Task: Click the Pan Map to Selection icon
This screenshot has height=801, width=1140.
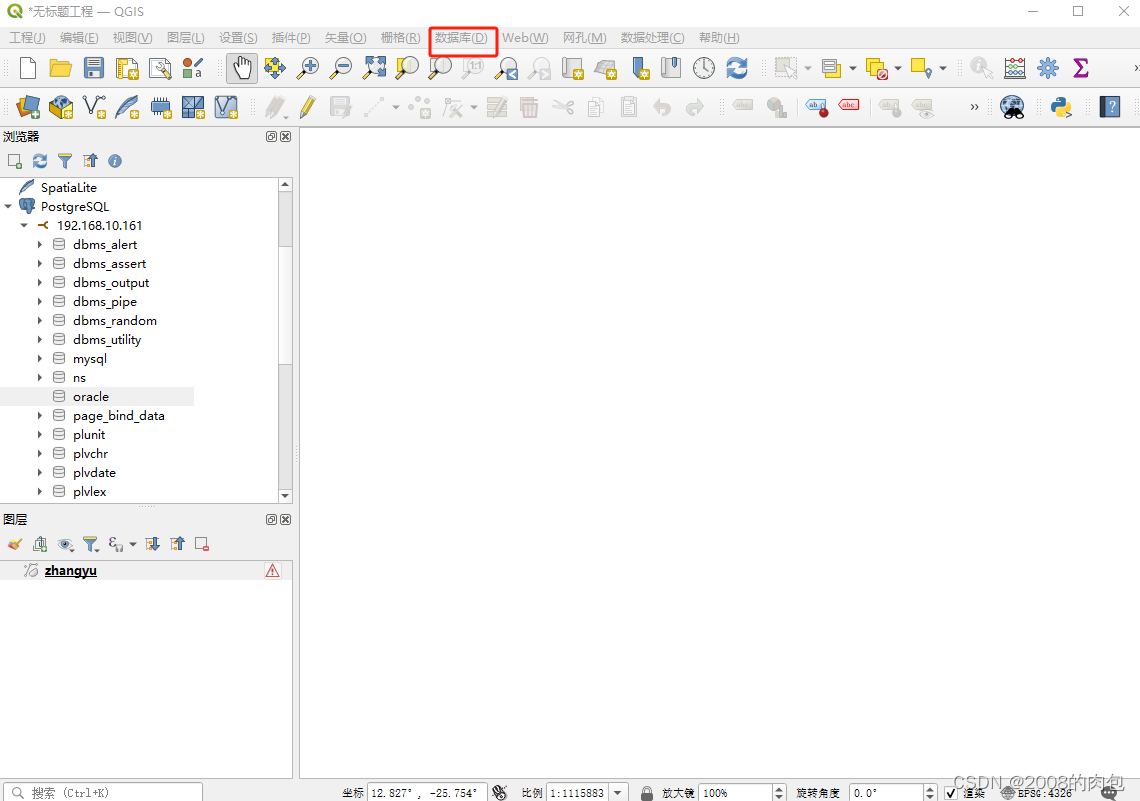Action: [x=275, y=68]
